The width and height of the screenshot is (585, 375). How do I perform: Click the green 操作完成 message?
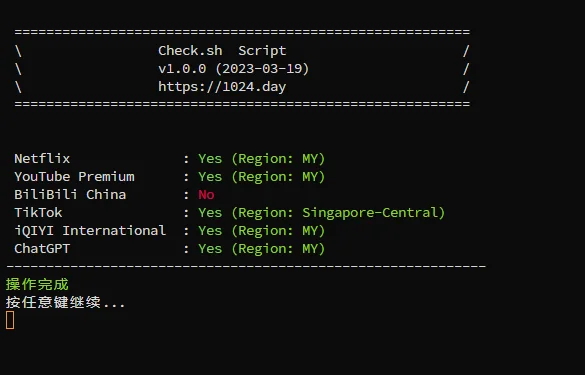[x=37, y=284]
